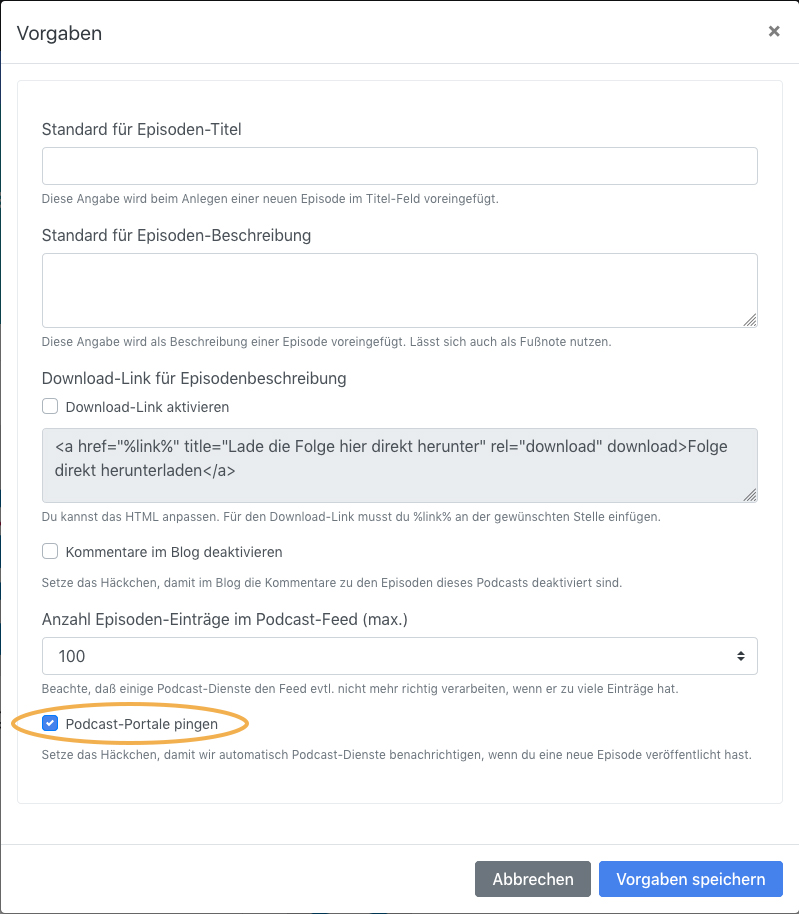
Task: Save with the Vorgaben speichern button
Action: [691, 879]
